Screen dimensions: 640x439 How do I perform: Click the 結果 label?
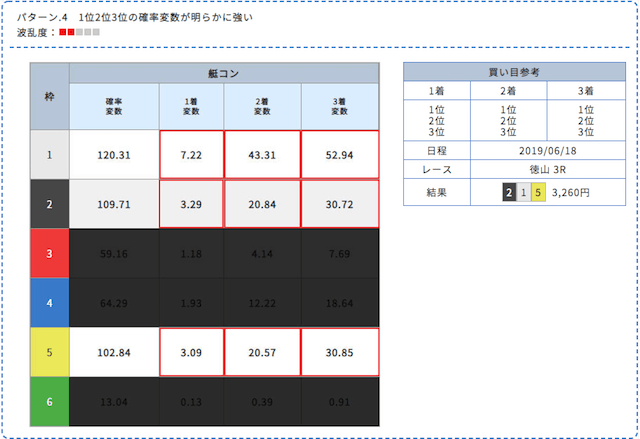(437, 192)
